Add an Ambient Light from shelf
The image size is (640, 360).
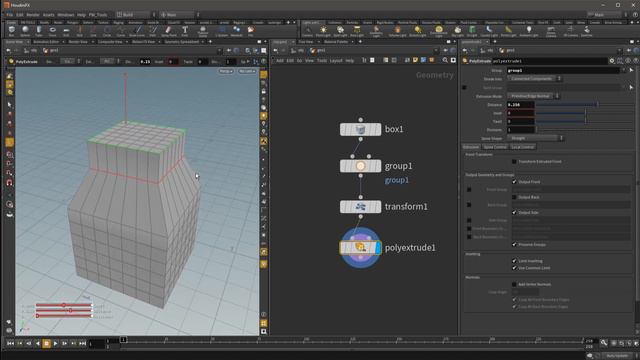[529, 31]
